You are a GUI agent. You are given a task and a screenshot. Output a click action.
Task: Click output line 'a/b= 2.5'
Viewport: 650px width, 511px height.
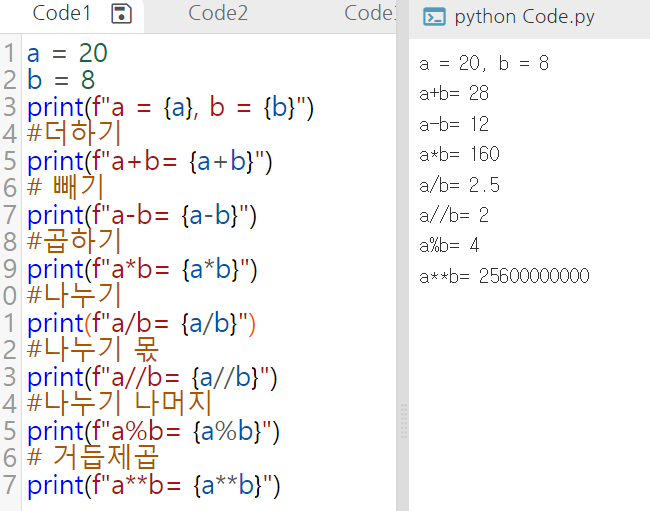click(459, 185)
